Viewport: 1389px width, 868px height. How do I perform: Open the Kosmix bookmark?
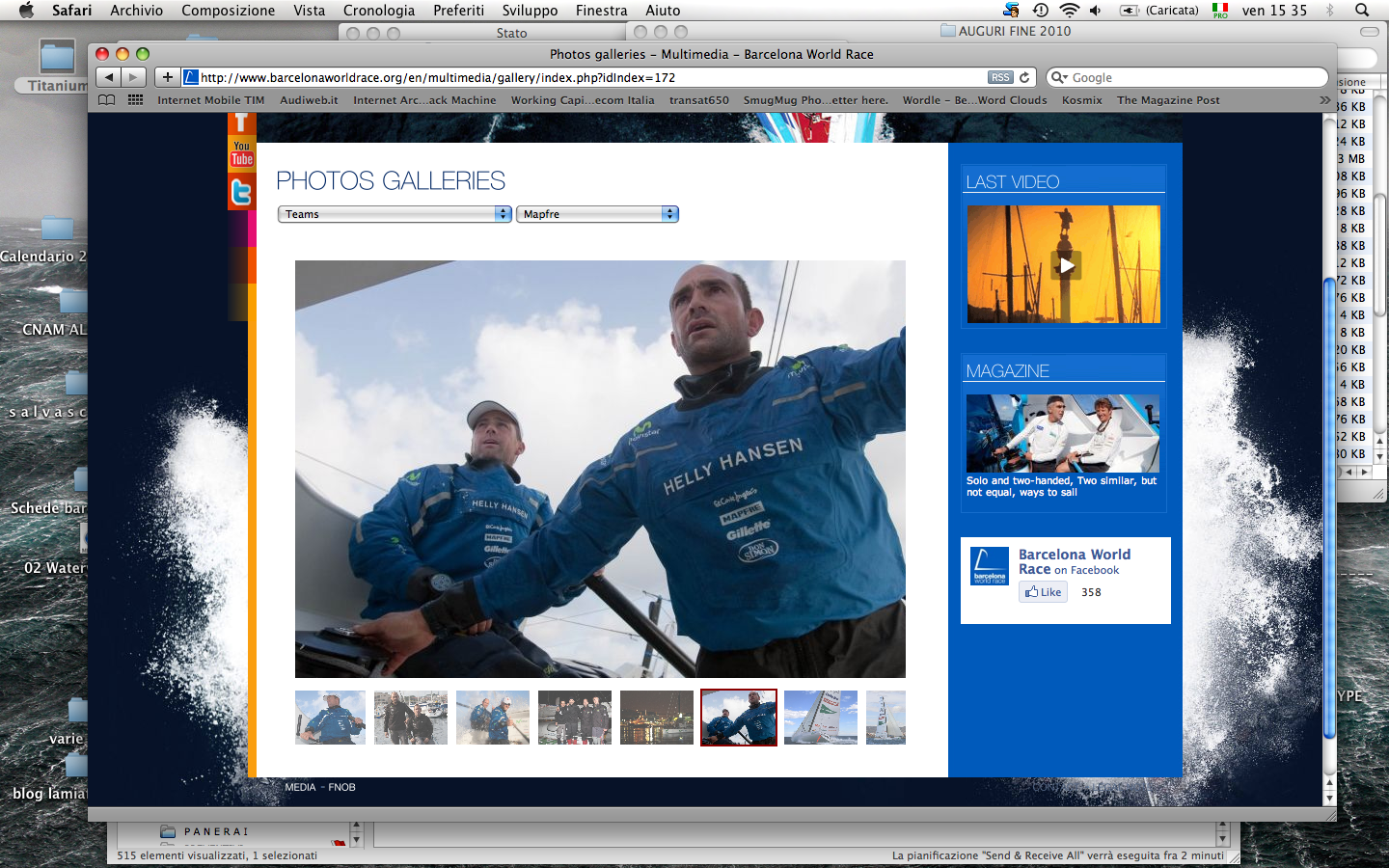(x=1082, y=100)
